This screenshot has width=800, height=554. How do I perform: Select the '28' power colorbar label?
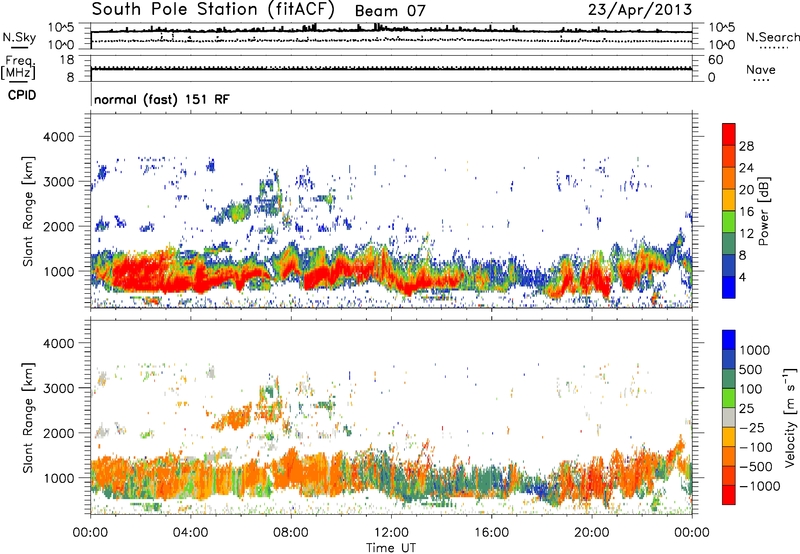point(746,146)
